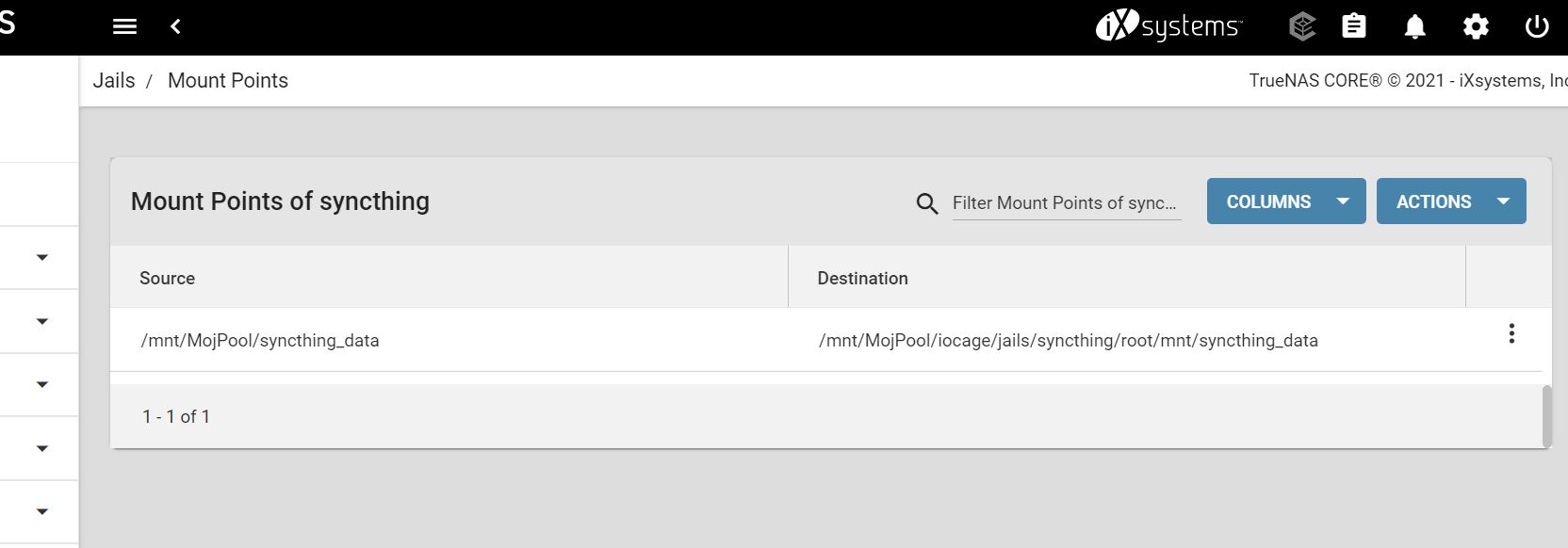Show alerts via the bell icon
Screen dimensions: 1568x548
coord(1414,26)
